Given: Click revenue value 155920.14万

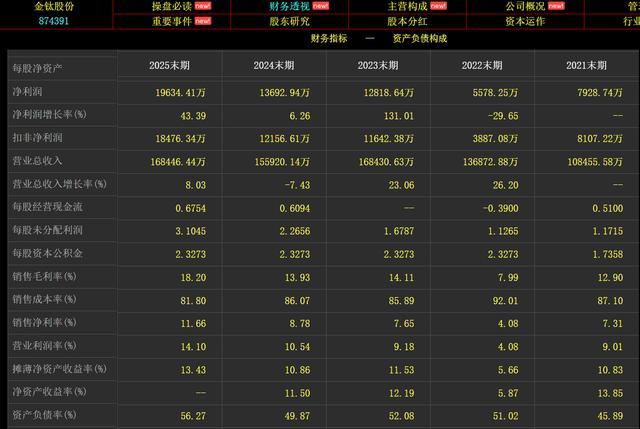Looking at the screenshot, I should (282, 162).
